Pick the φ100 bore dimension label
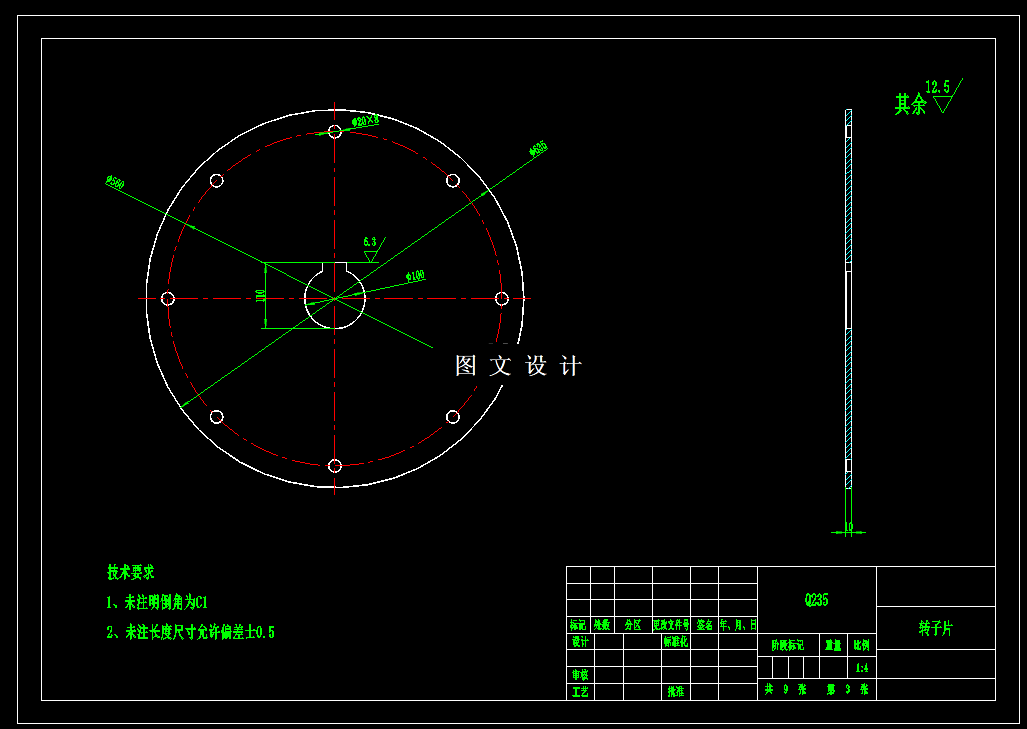Image resolution: width=1027 pixels, height=729 pixels. click(415, 276)
